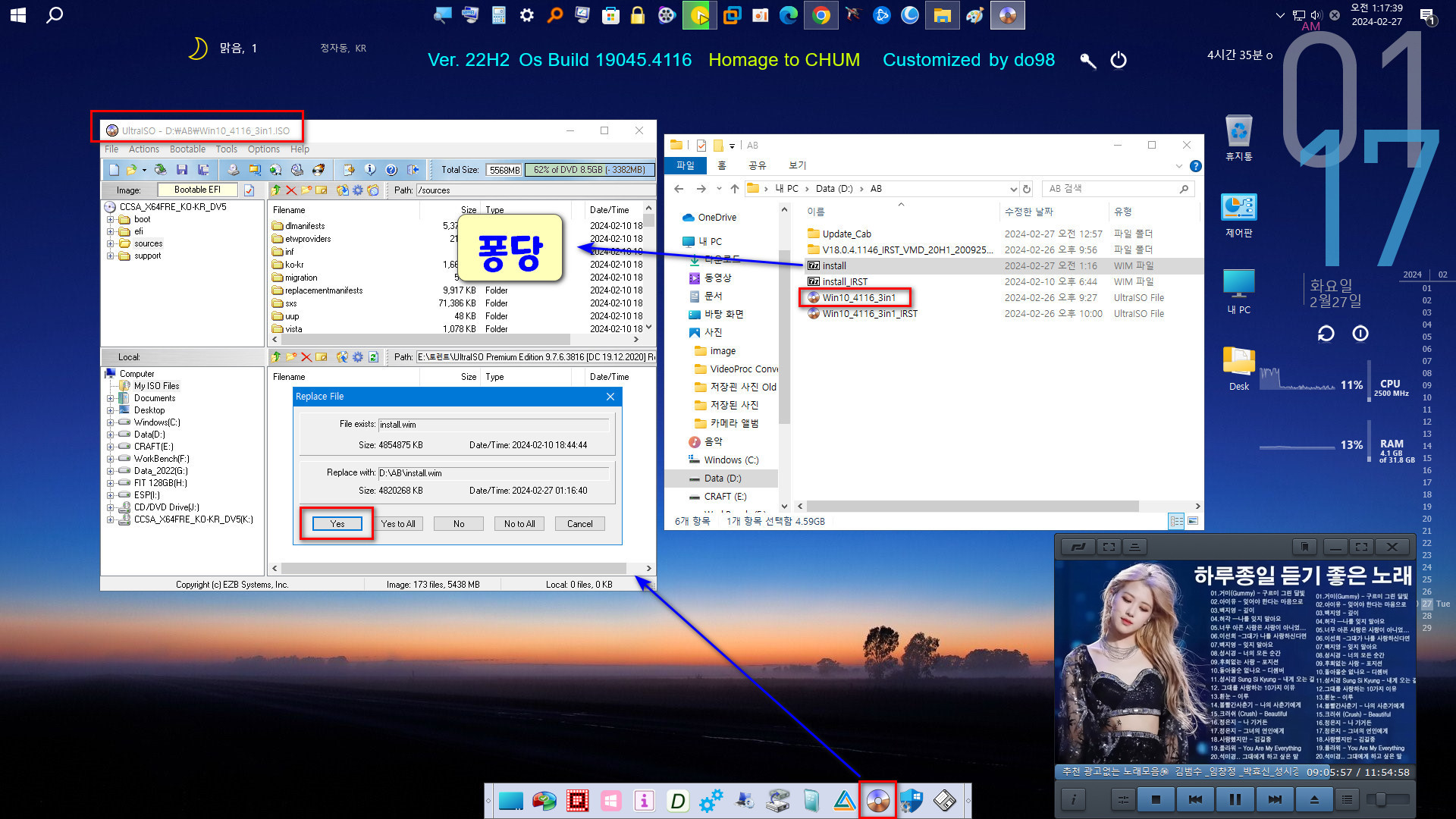
Task: Click the Exit icon at the end of UltraISO toolbar
Action: click(x=413, y=170)
